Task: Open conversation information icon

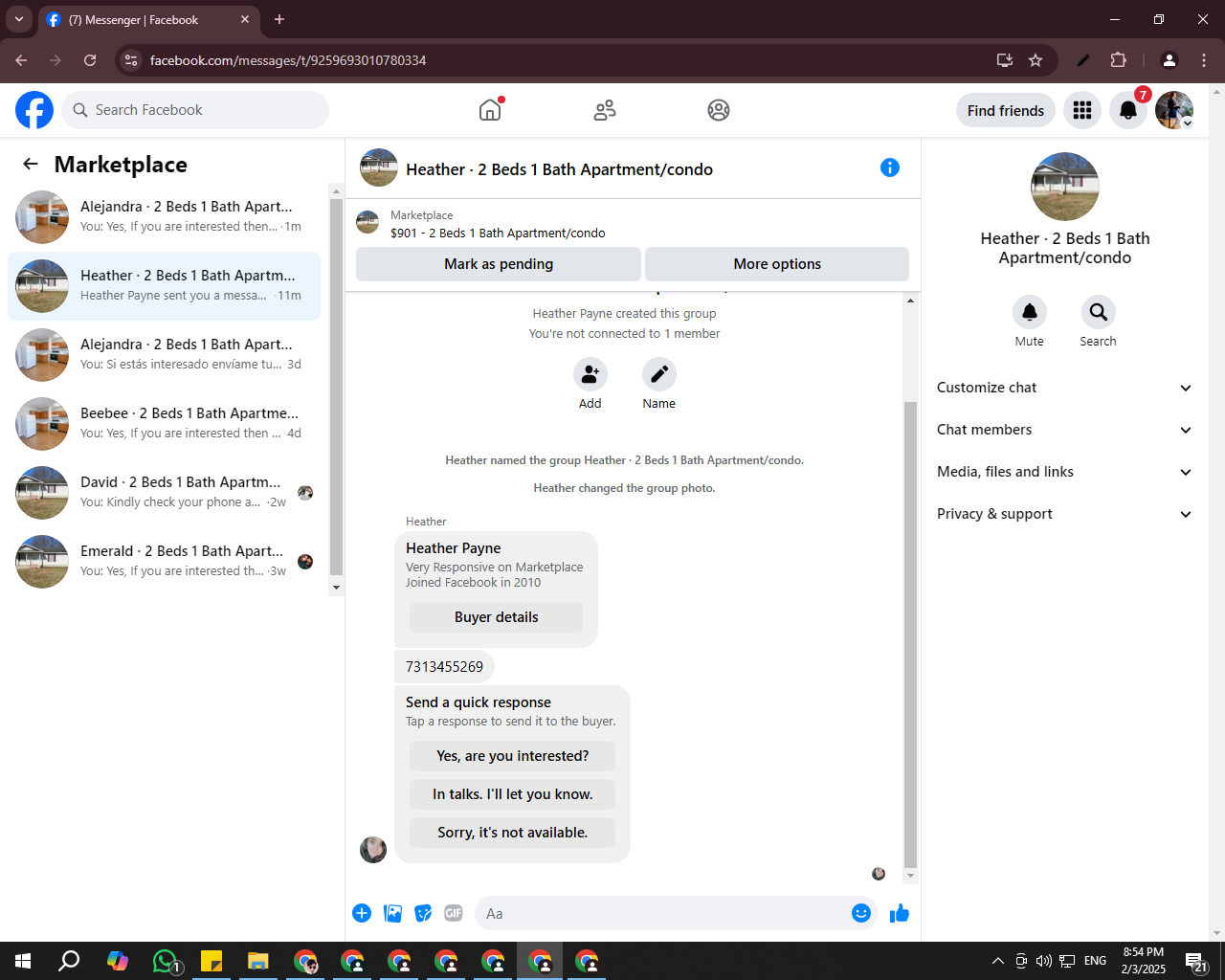Action: click(x=890, y=167)
